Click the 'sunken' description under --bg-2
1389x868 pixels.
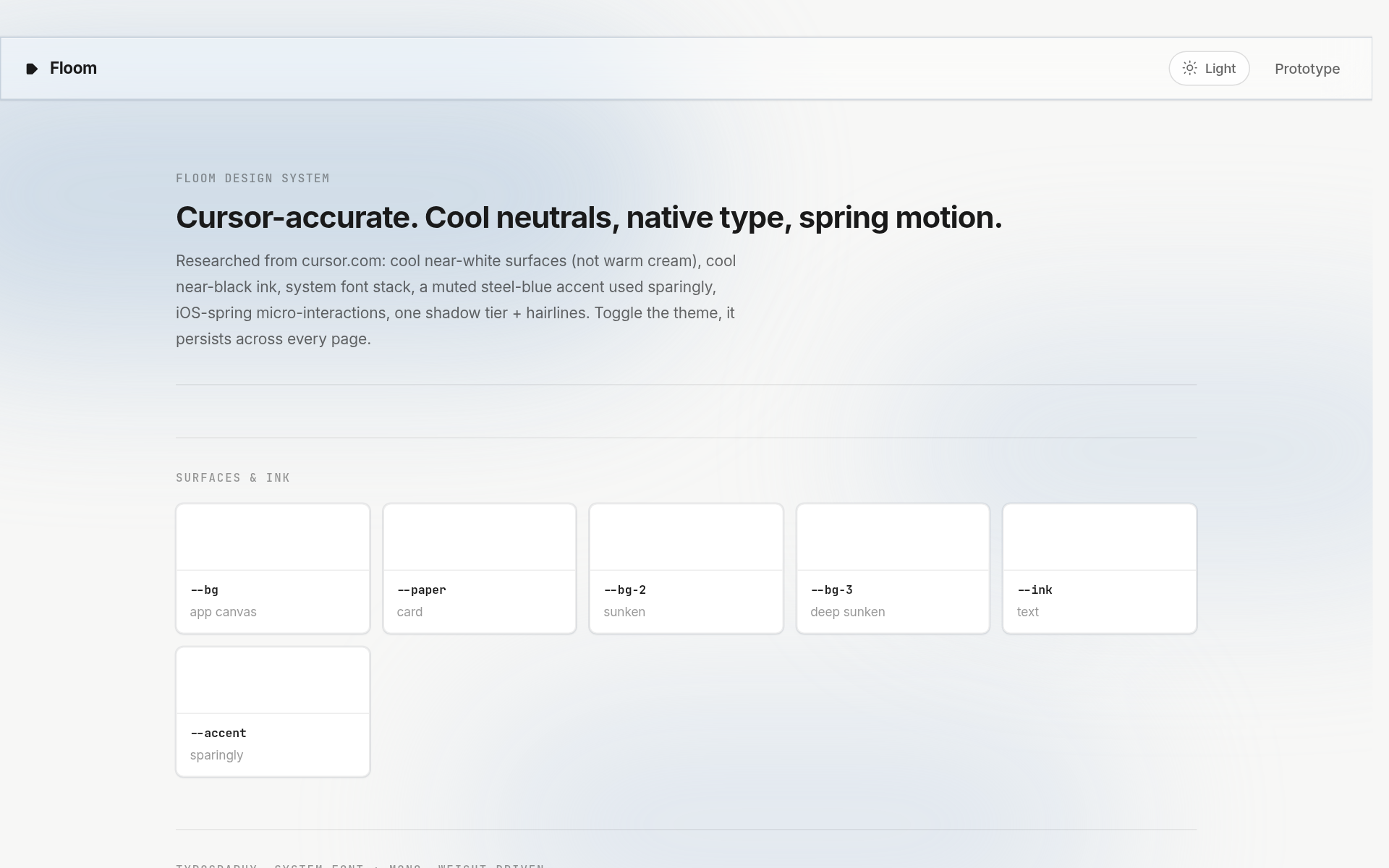tap(624, 612)
